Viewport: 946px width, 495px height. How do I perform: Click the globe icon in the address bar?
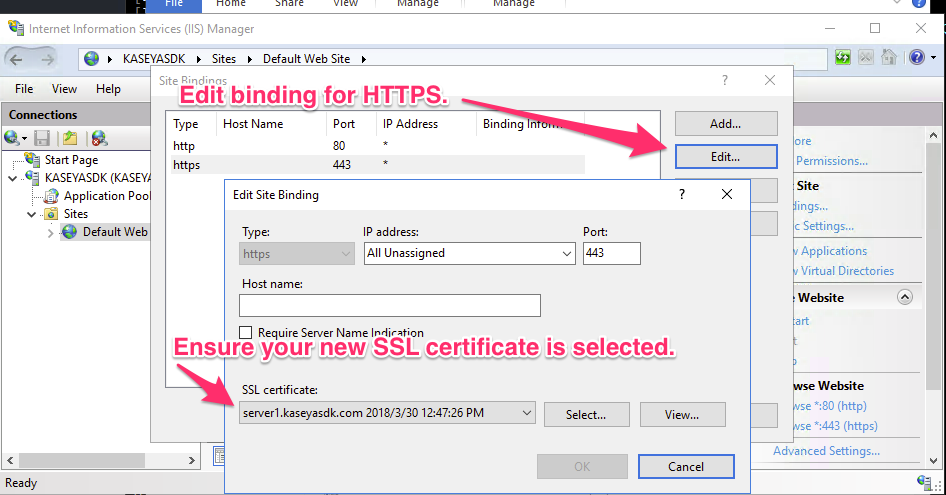(92, 59)
